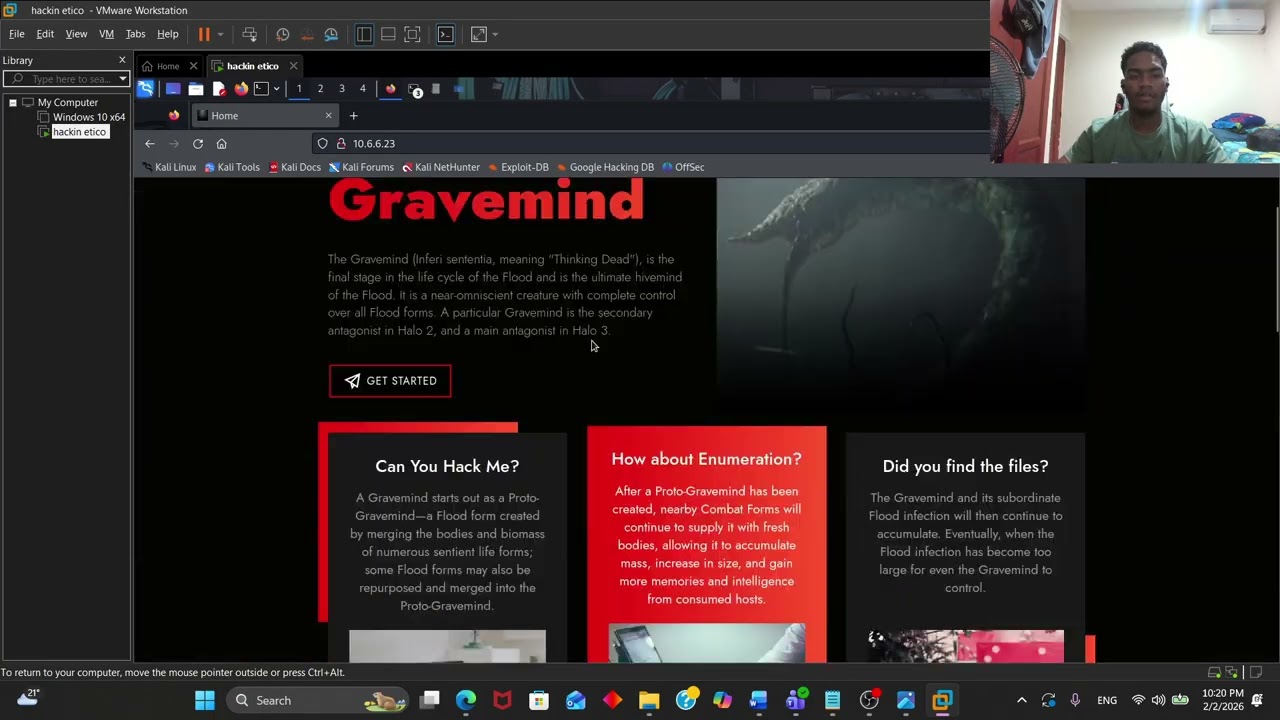This screenshot has width=1280, height=720.
Task: Expand the pause button dropdown arrow
Action: point(220,34)
